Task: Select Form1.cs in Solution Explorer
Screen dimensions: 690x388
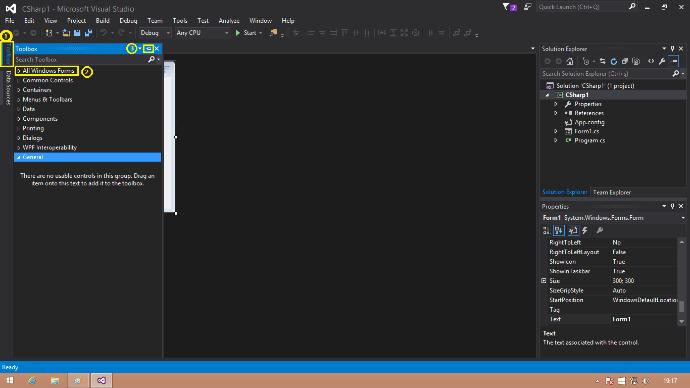Action: (587, 131)
